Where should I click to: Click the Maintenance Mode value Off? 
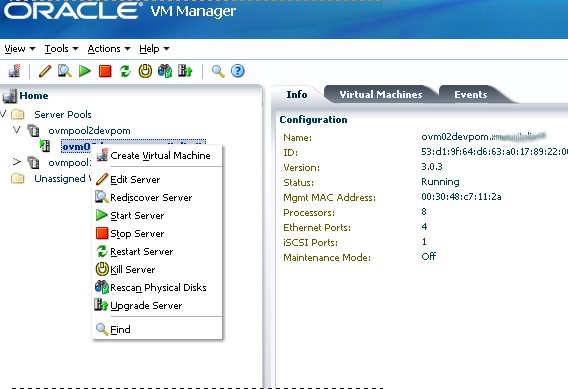coord(429,256)
